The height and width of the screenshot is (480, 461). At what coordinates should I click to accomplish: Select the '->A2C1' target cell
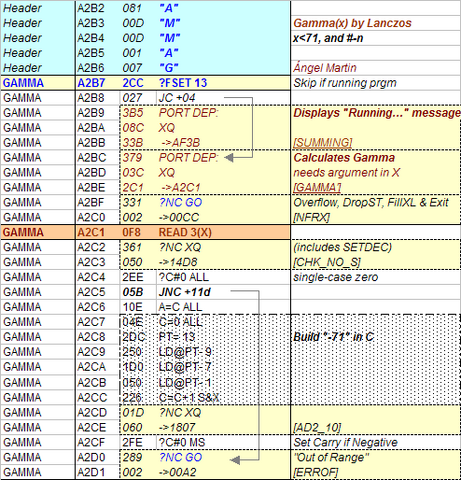click(180, 187)
